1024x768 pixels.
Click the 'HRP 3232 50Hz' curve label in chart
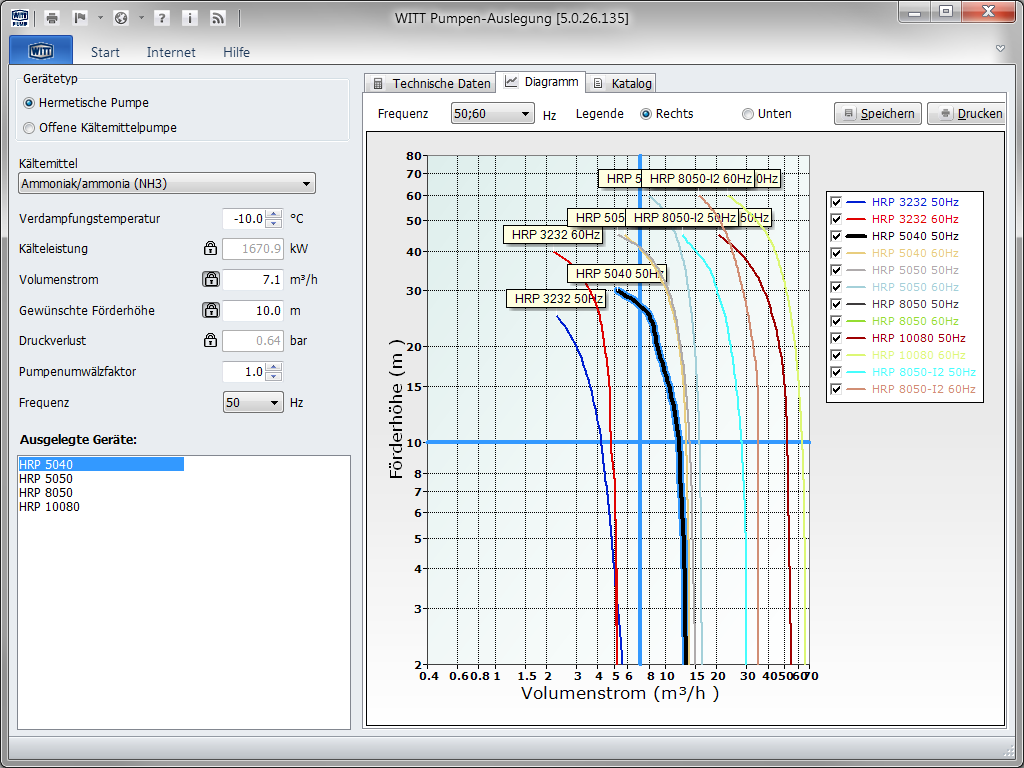click(556, 299)
